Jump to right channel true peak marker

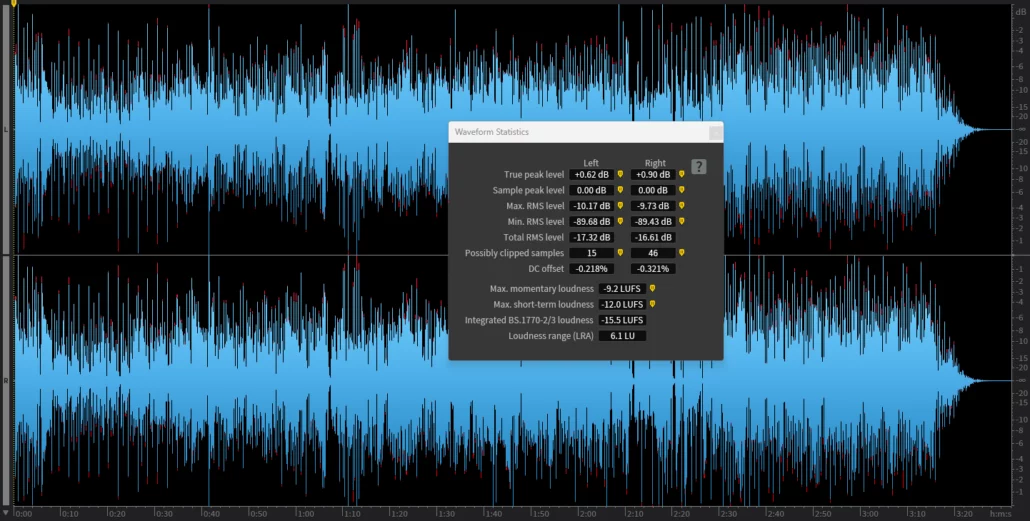pyautogui.click(x=682, y=174)
